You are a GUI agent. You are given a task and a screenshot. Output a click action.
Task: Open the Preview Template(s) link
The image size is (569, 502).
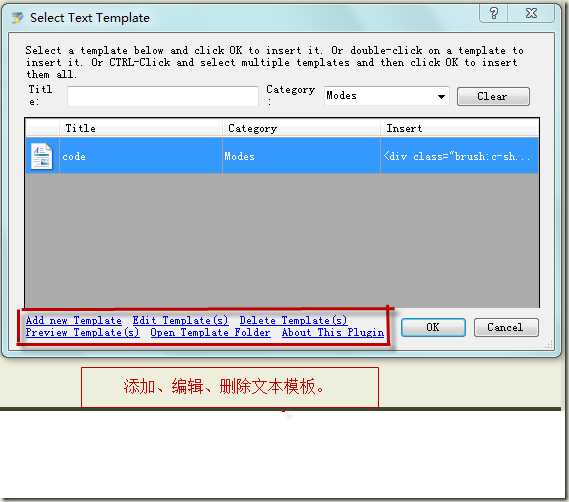pyautogui.click(x=82, y=332)
